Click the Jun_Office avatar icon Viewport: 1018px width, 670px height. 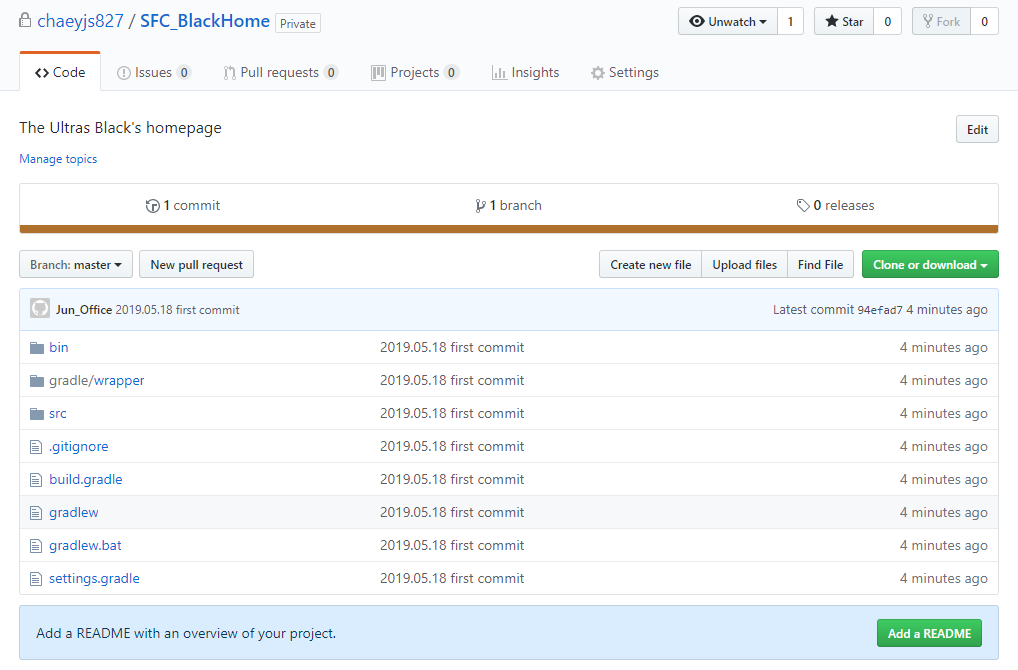click(x=40, y=308)
